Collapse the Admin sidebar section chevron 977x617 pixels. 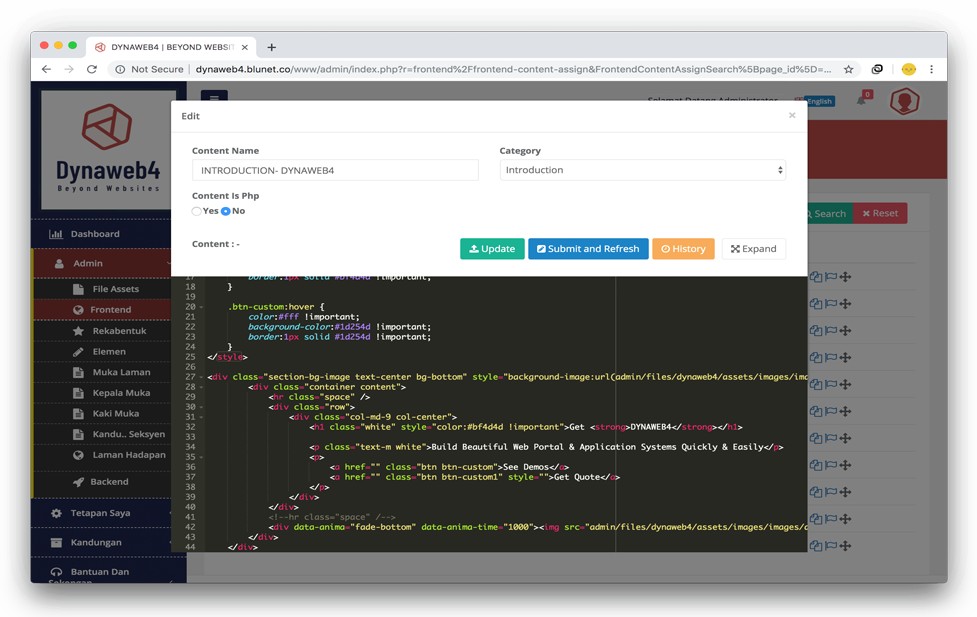pos(168,264)
